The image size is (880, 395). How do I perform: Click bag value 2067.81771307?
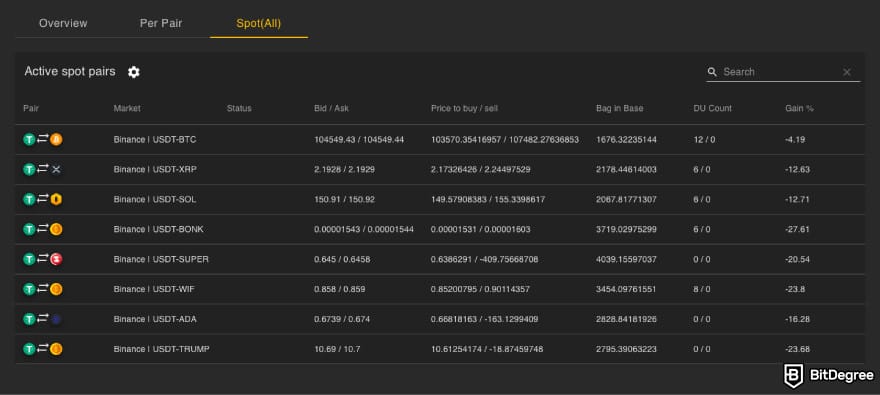pyautogui.click(x=626, y=199)
